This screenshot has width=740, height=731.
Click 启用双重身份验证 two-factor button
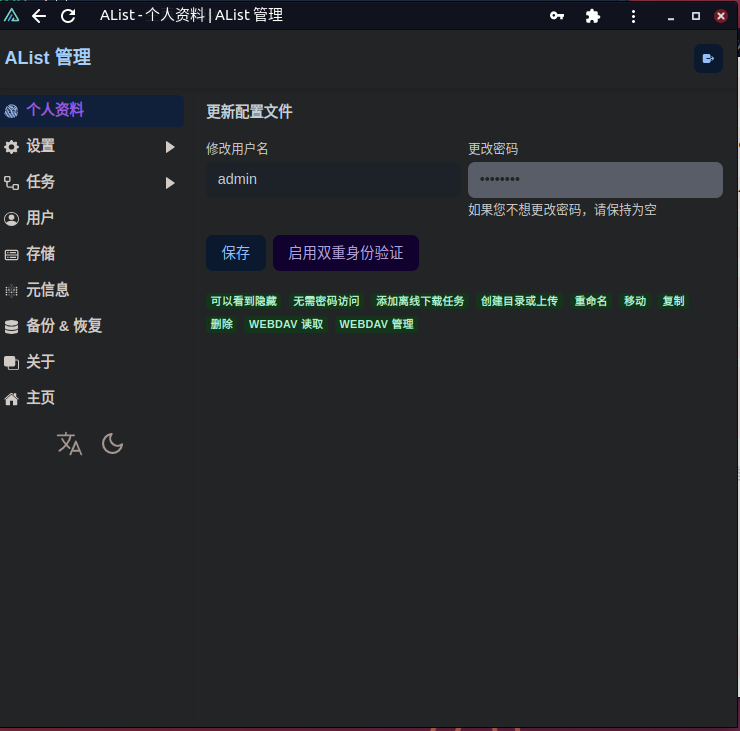click(345, 253)
